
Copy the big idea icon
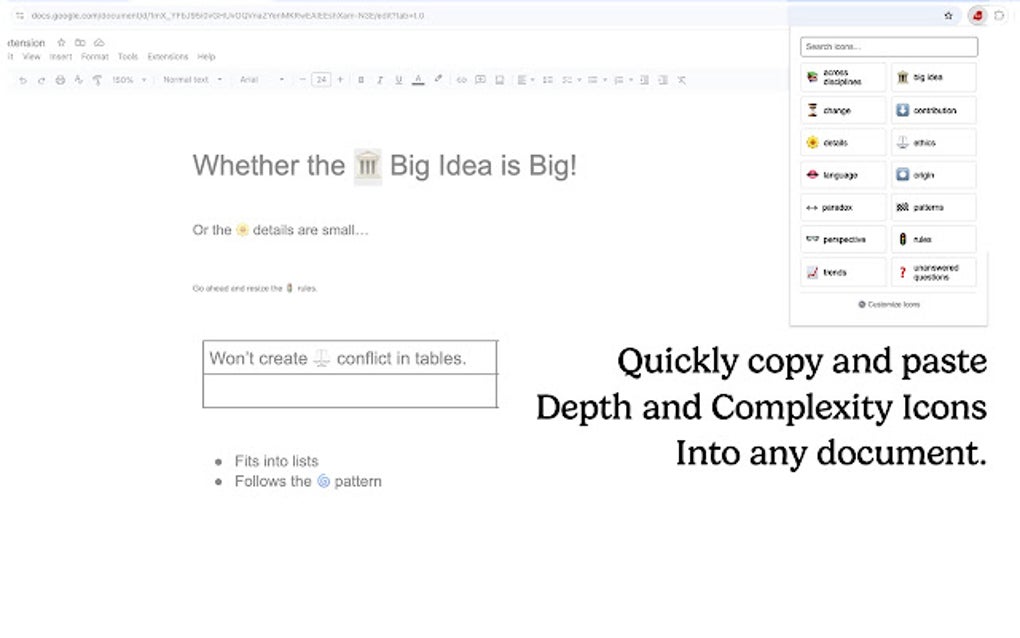(x=931, y=77)
